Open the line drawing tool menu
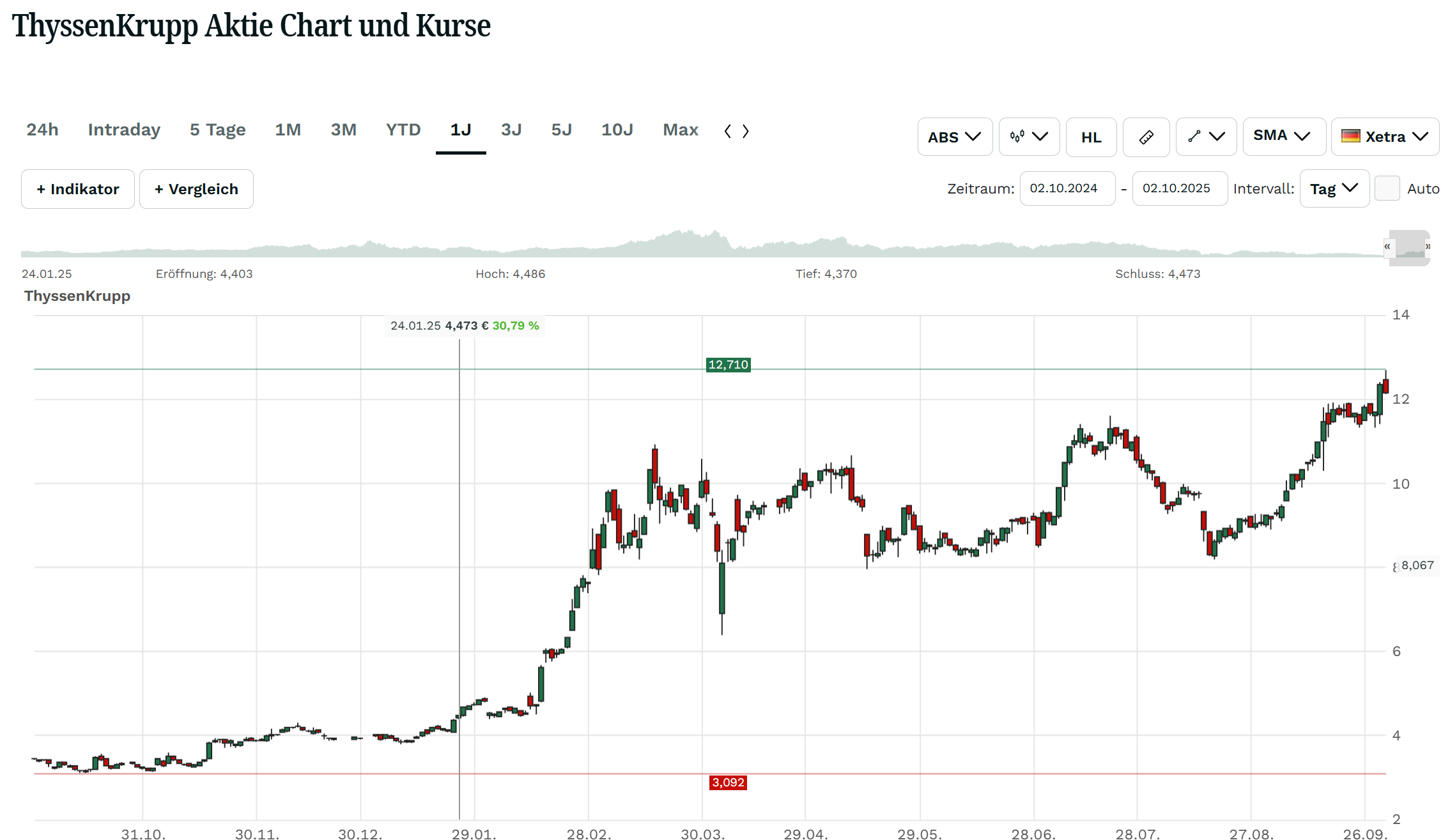 [x=1205, y=137]
